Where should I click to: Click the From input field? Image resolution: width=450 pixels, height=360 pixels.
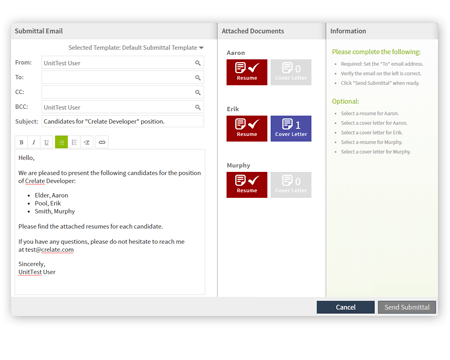tap(122, 63)
